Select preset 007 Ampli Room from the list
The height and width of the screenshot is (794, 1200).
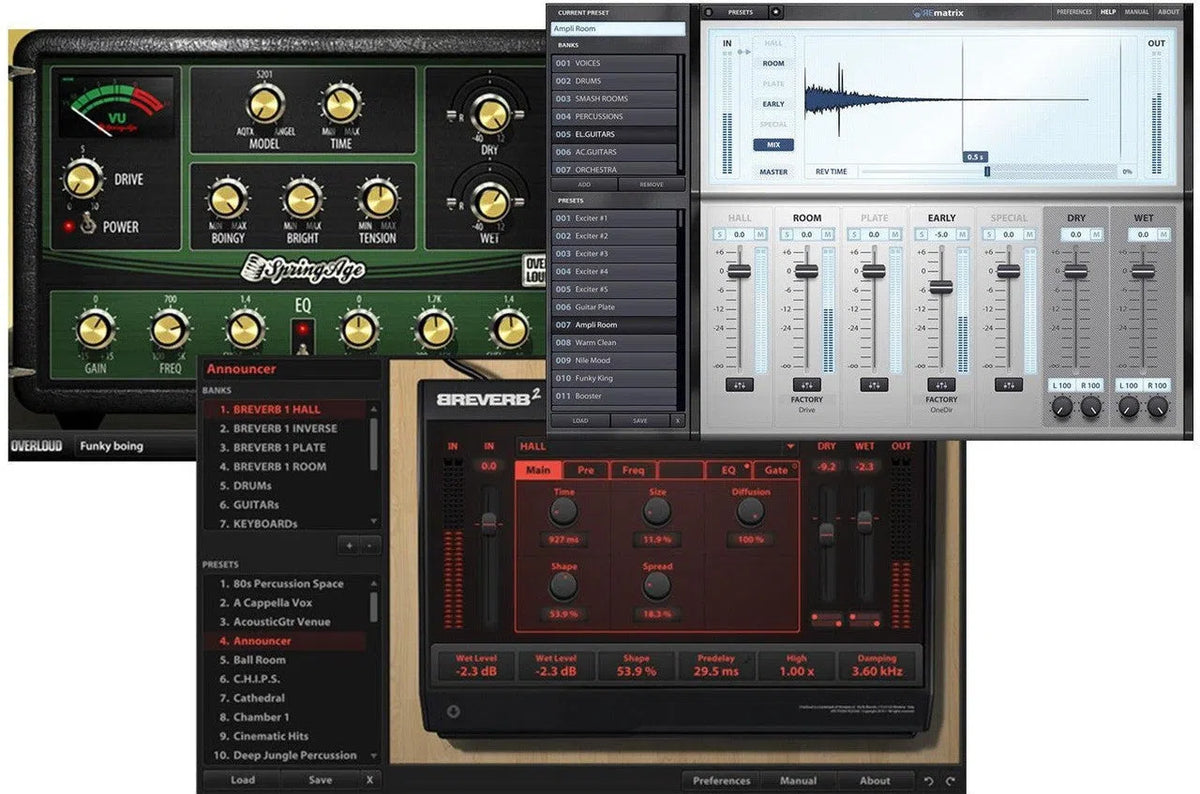(615, 324)
